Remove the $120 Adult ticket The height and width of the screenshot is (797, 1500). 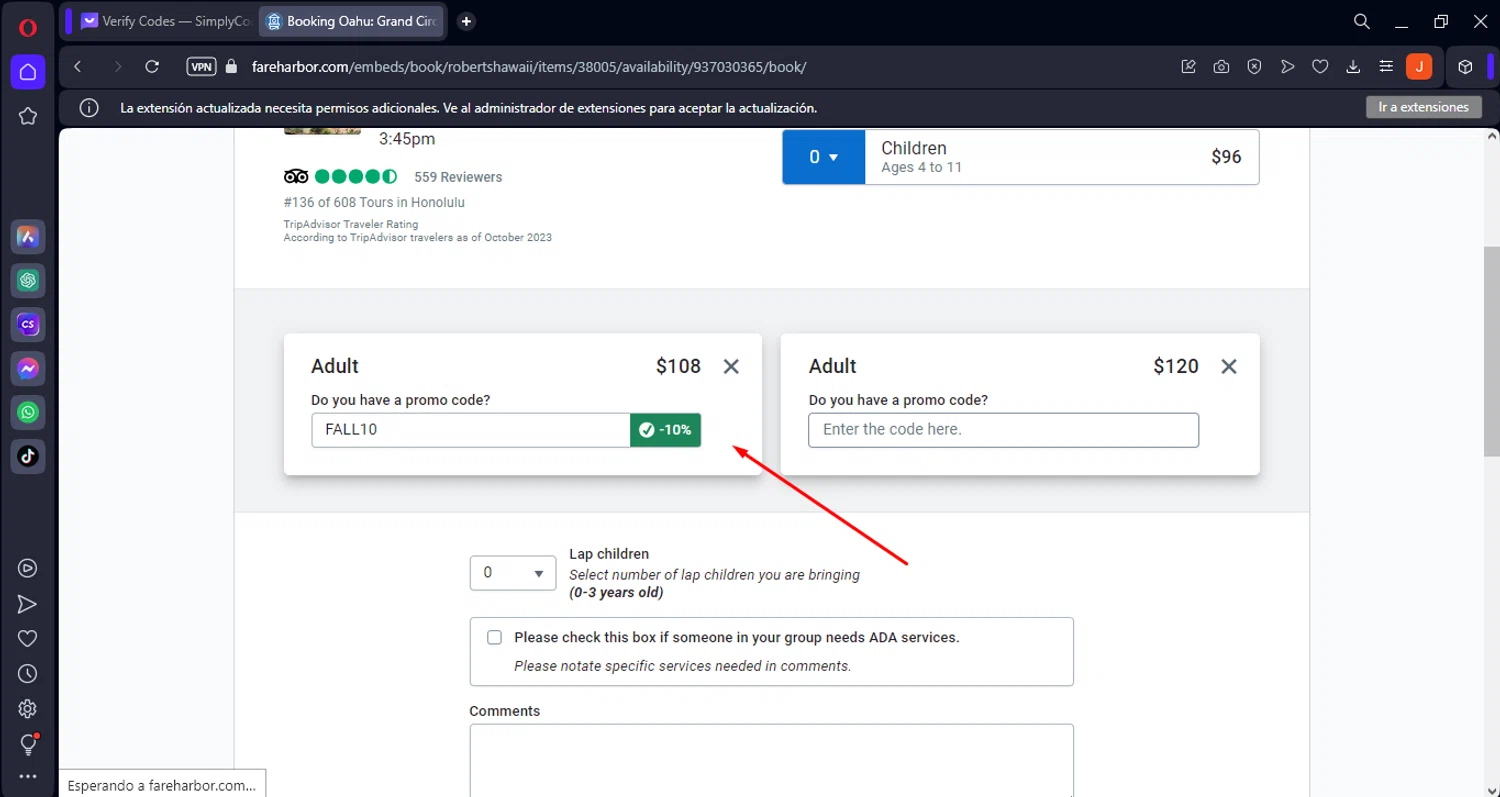tap(1229, 366)
